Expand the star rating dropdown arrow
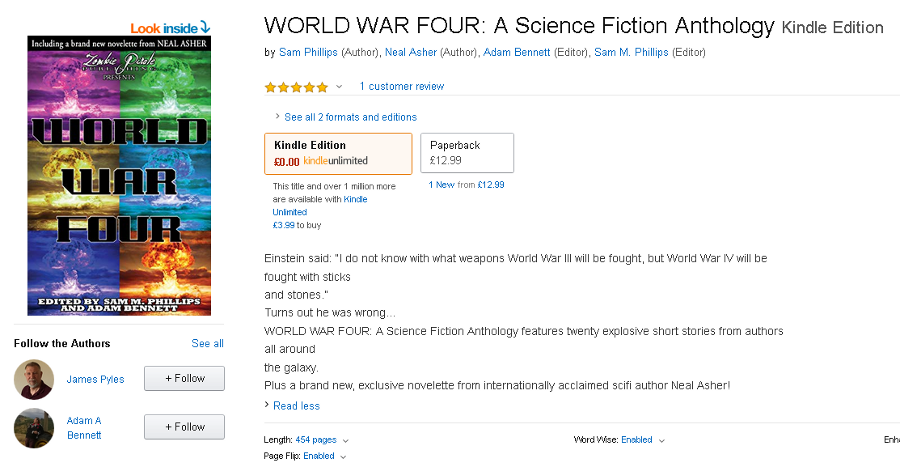Viewport: 900px width, 467px height. (x=339, y=87)
